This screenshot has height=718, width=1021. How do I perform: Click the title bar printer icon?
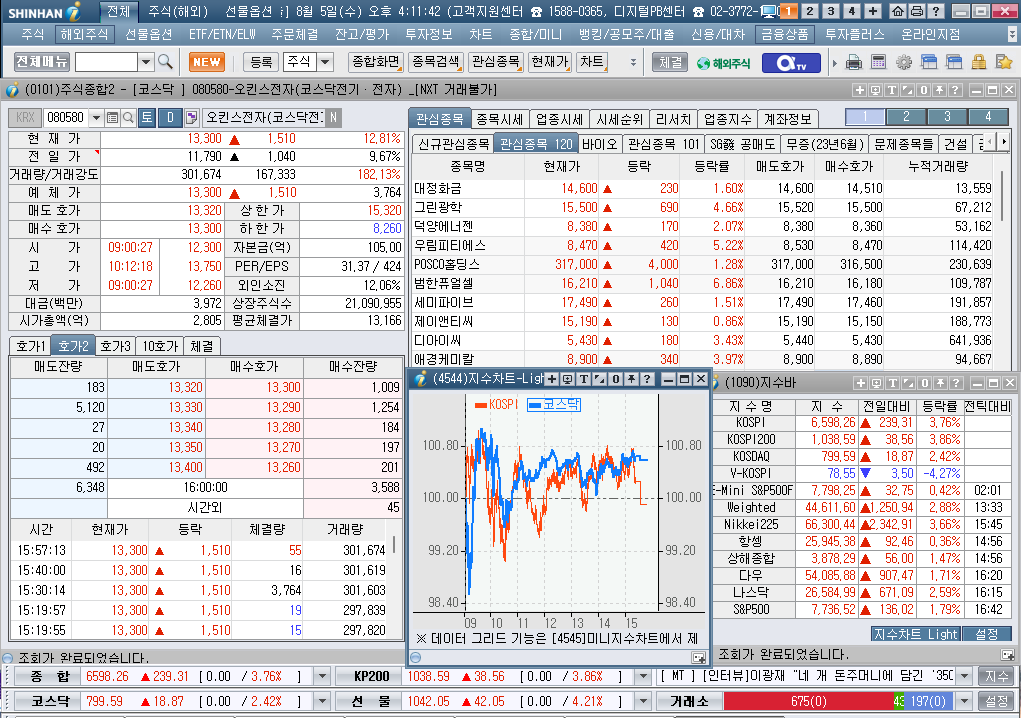pyautogui.click(x=916, y=11)
